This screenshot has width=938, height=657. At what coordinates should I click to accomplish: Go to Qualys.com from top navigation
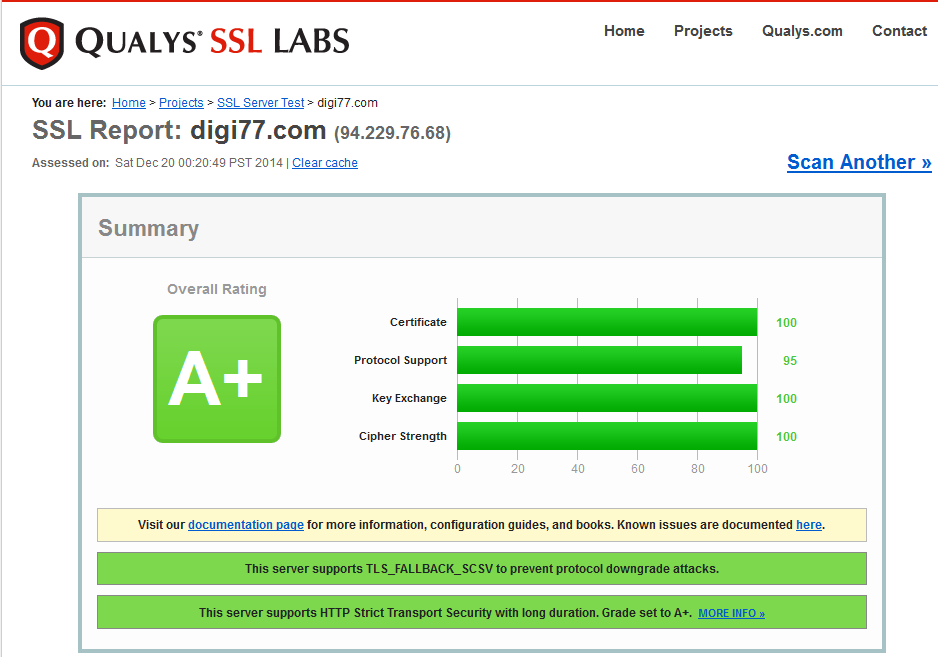pos(802,31)
